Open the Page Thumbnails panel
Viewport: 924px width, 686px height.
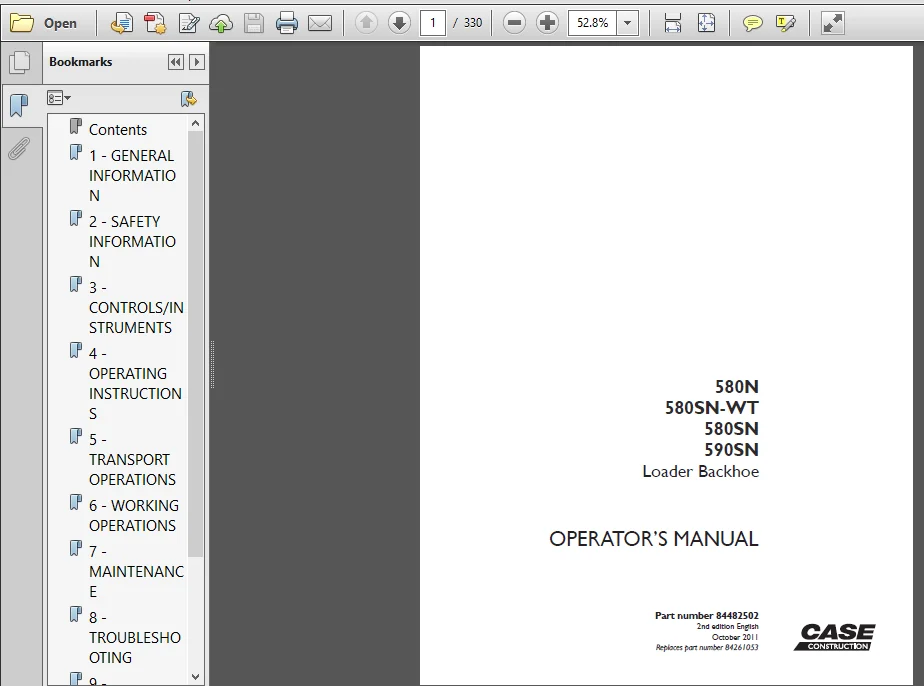(19, 62)
